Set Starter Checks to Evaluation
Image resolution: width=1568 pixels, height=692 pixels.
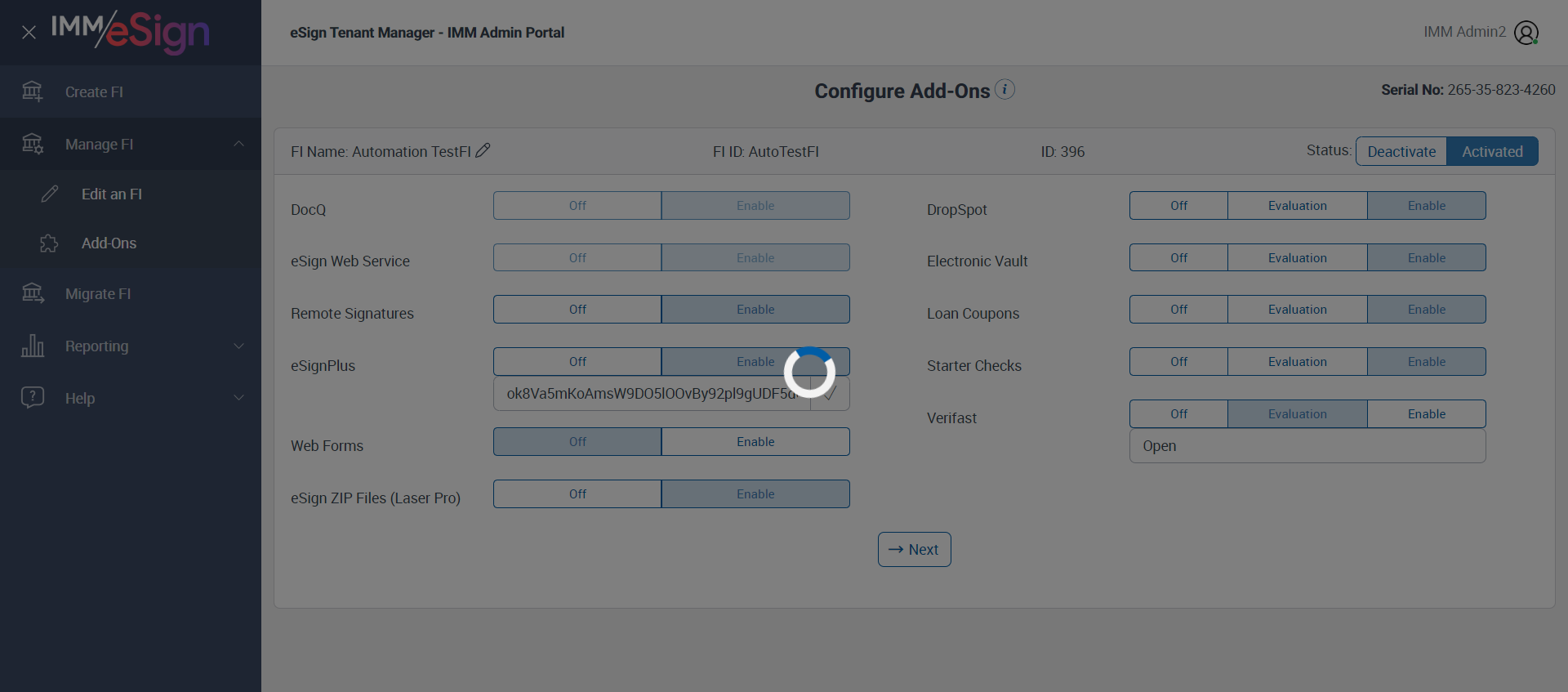tap(1298, 362)
